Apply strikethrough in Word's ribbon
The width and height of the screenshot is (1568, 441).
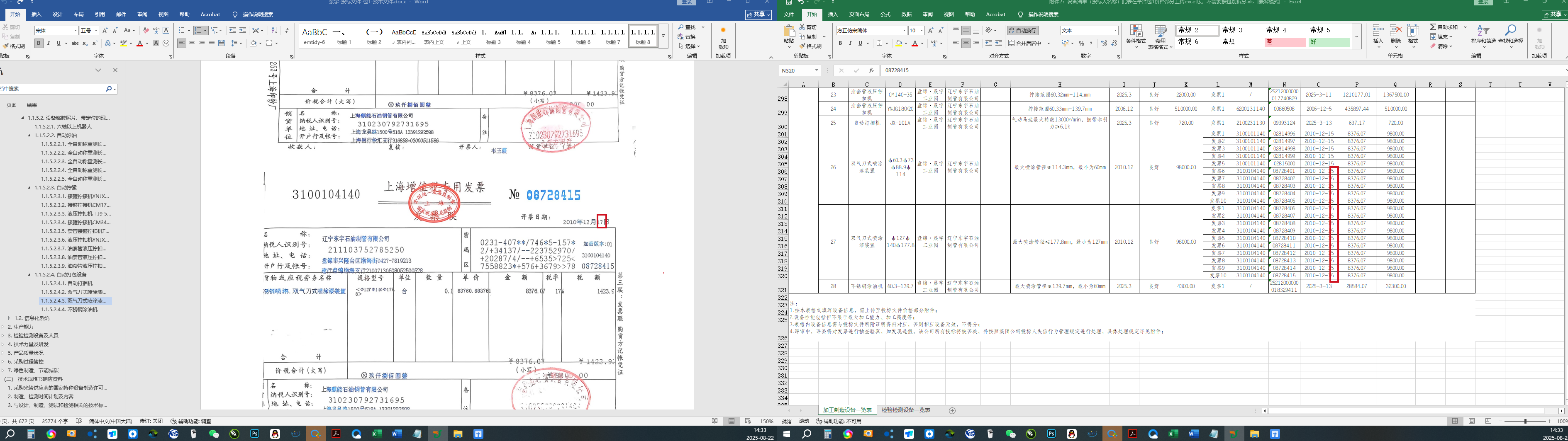pyautogui.click(x=75, y=43)
